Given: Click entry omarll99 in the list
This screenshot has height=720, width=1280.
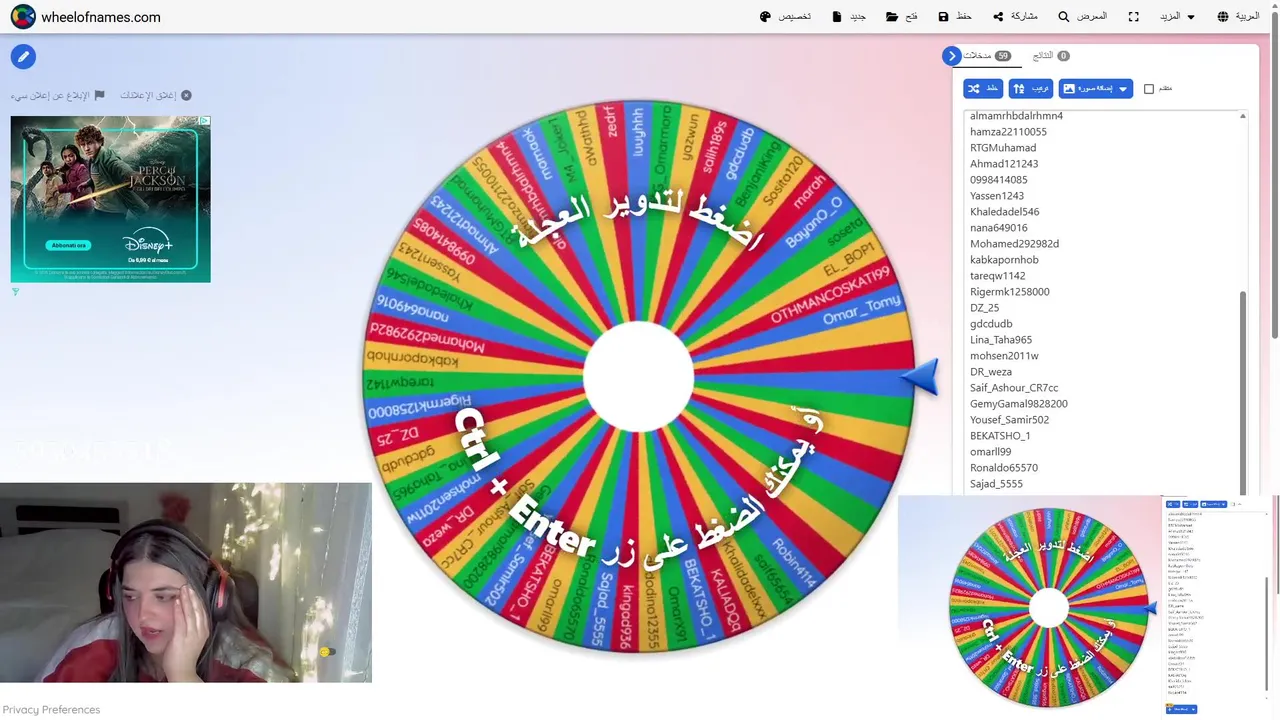Looking at the screenshot, I should (x=990, y=452).
